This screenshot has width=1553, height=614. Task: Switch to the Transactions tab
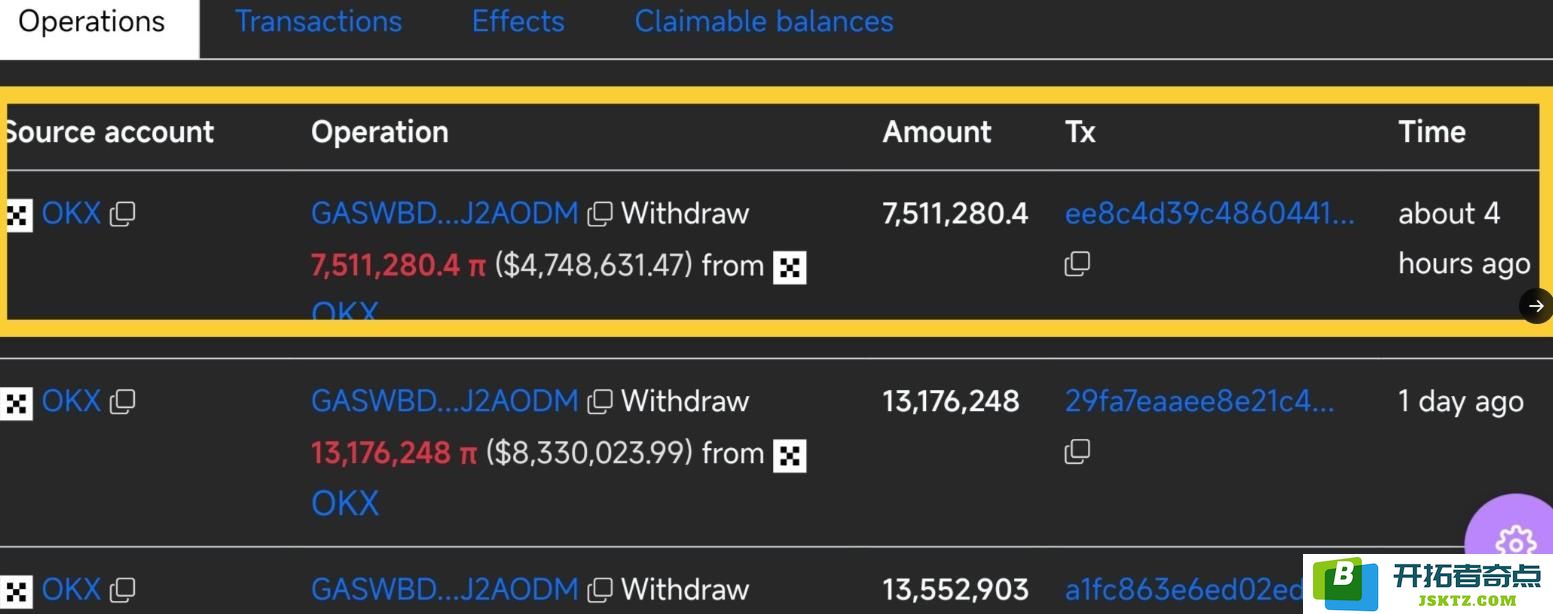[x=318, y=21]
